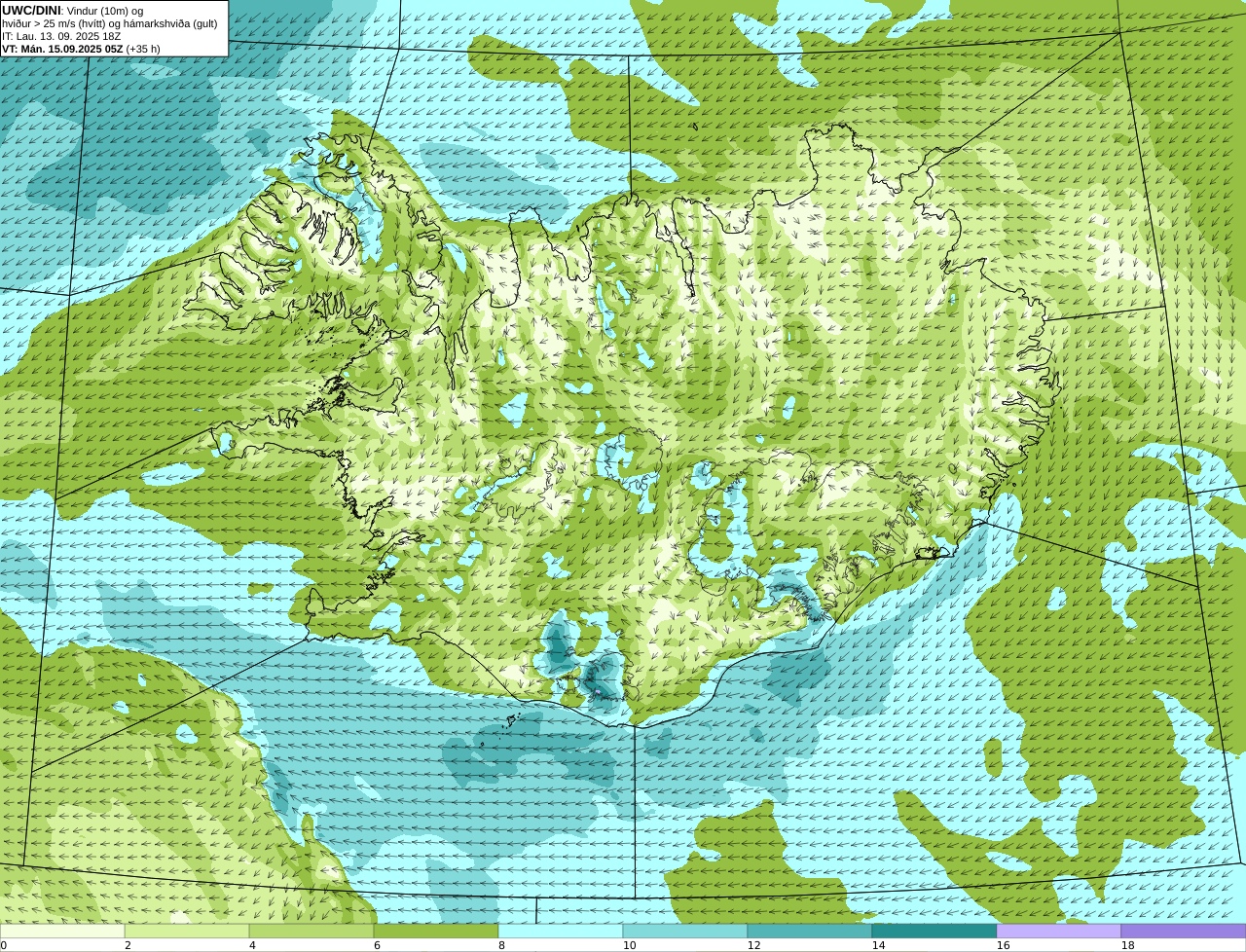Image resolution: width=1246 pixels, height=952 pixels.
Task: Click the colorbar label 4
Action: click(252, 945)
